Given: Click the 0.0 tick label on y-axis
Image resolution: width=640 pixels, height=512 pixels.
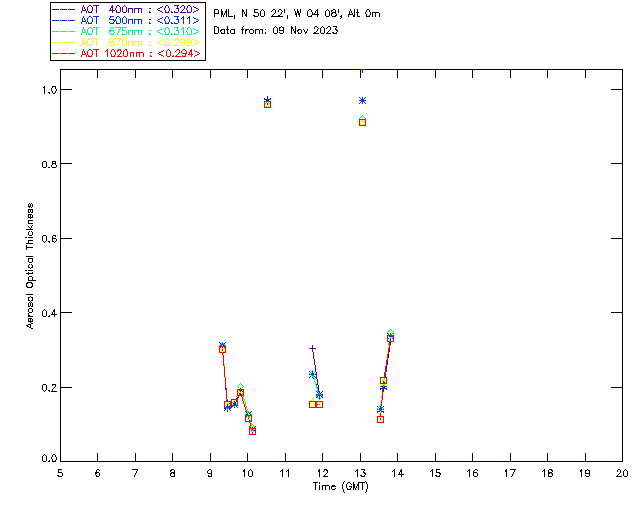Looking at the screenshot, I should [x=48, y=461].
